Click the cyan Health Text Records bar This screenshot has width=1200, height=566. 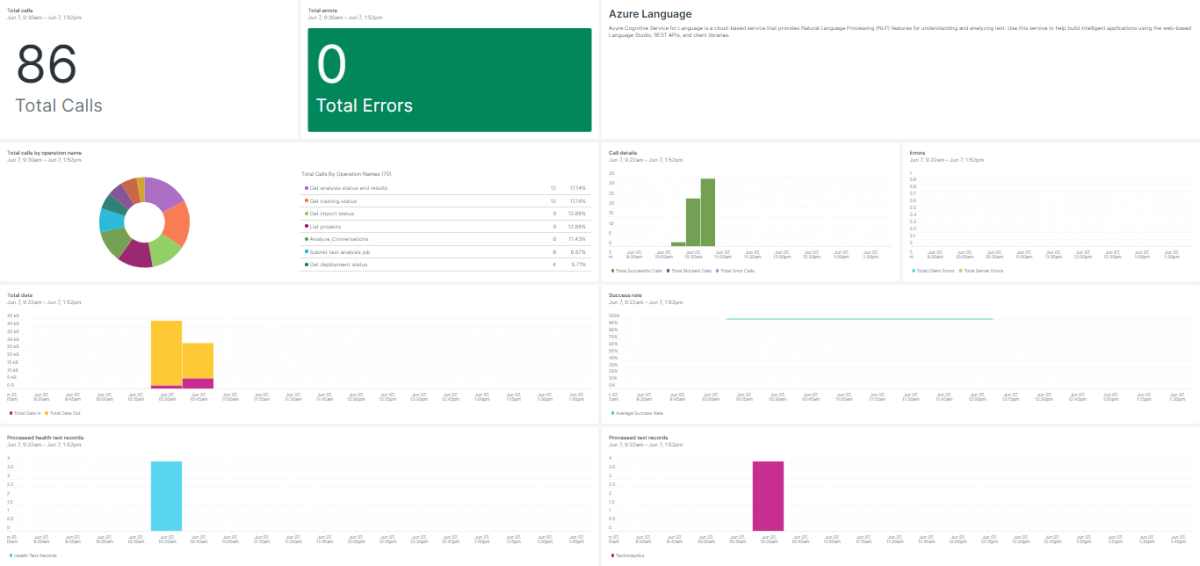pyautogui.click(x=166, y=496)
